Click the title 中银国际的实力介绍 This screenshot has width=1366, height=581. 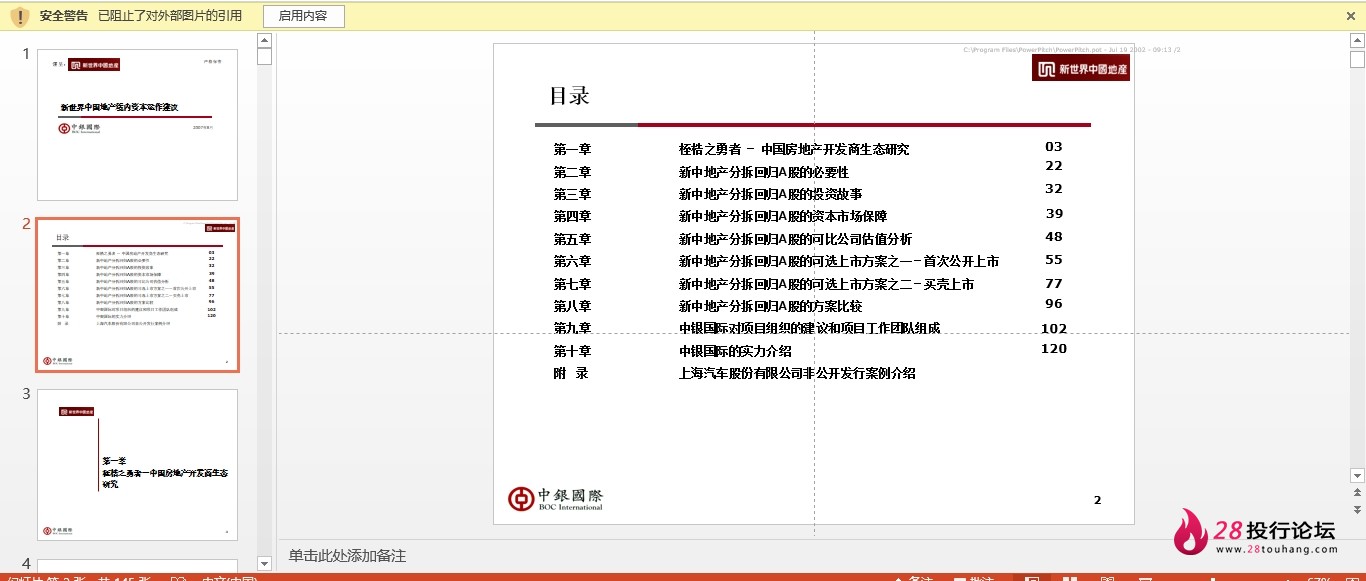(735, 351)
